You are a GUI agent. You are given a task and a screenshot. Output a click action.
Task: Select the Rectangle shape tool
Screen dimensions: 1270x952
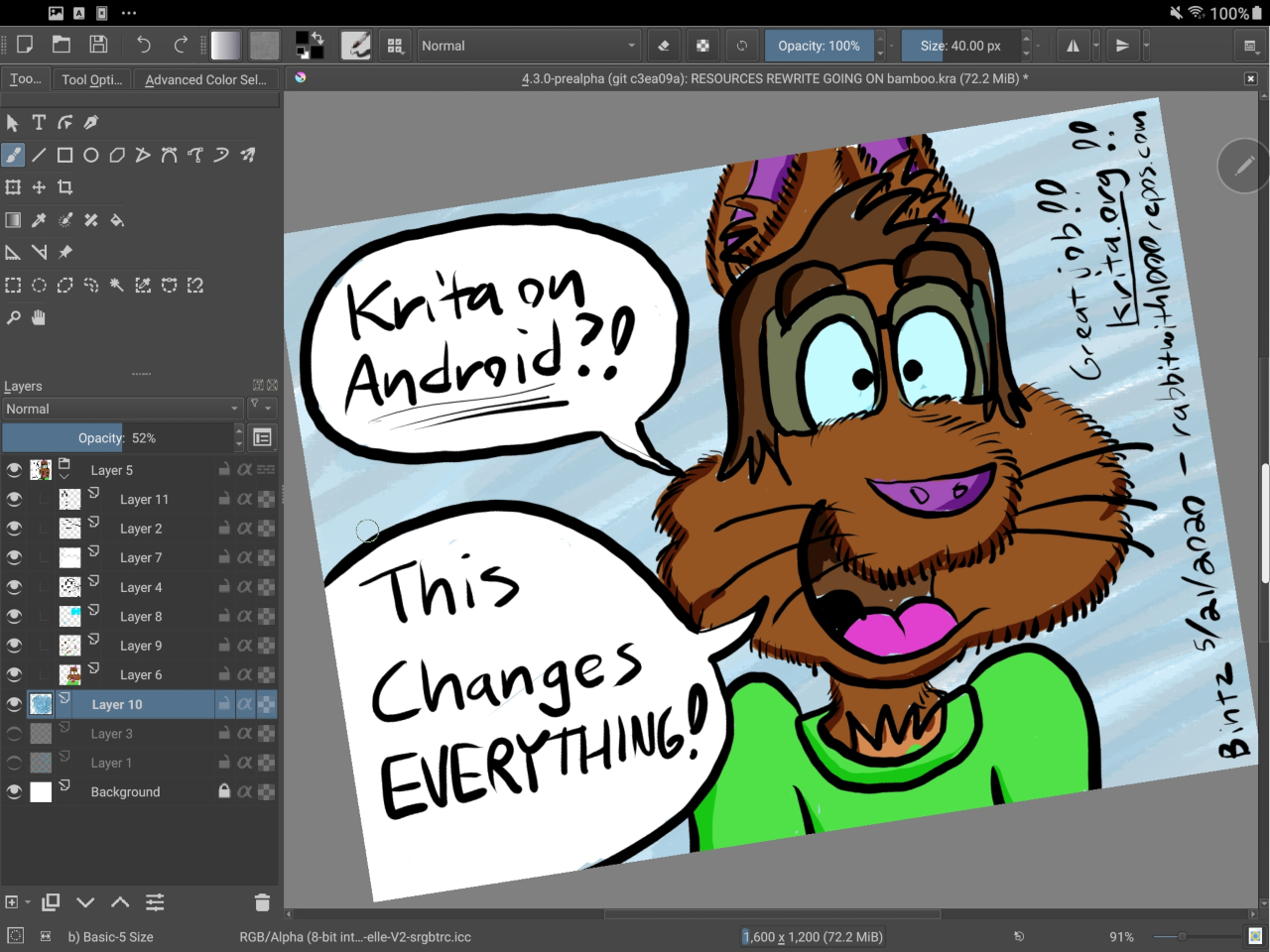64,155
